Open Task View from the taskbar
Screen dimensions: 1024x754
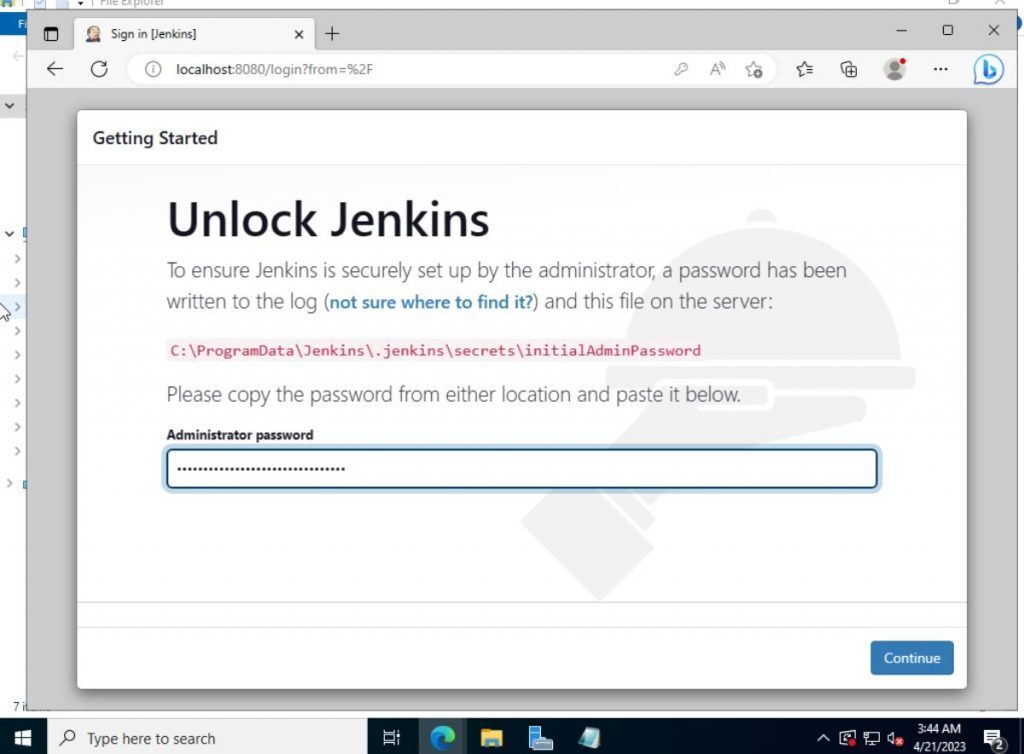coord(390,737)
